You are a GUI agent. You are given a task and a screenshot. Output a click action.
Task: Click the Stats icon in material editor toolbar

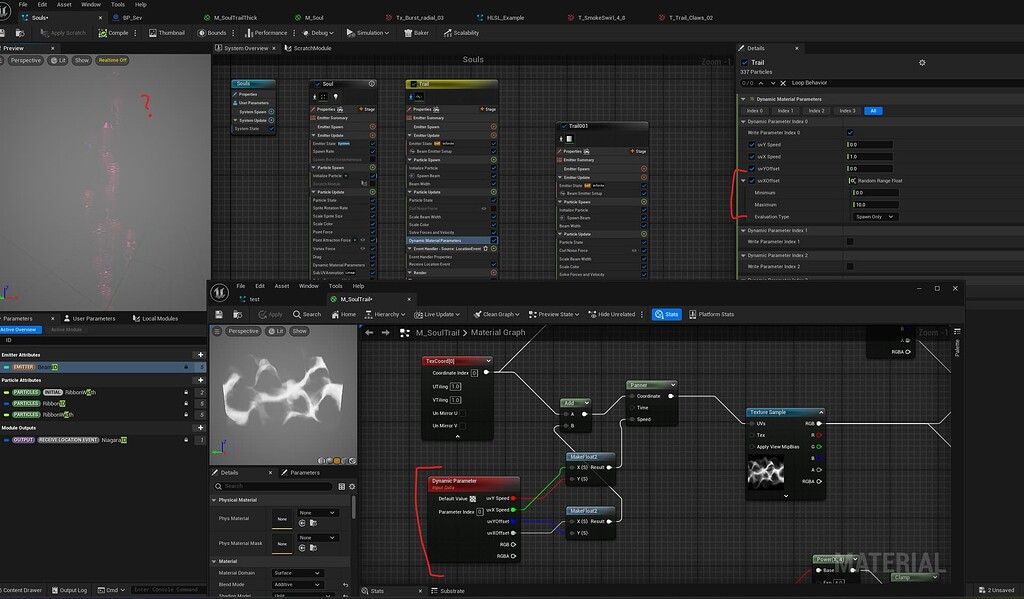tap(666, 313)
